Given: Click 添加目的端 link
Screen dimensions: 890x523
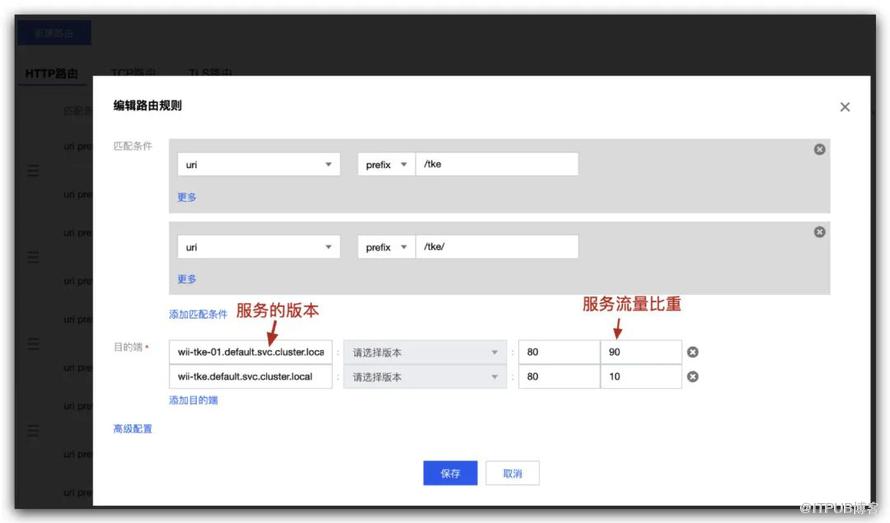Looking at the screenshot, I should coord(194,400).
